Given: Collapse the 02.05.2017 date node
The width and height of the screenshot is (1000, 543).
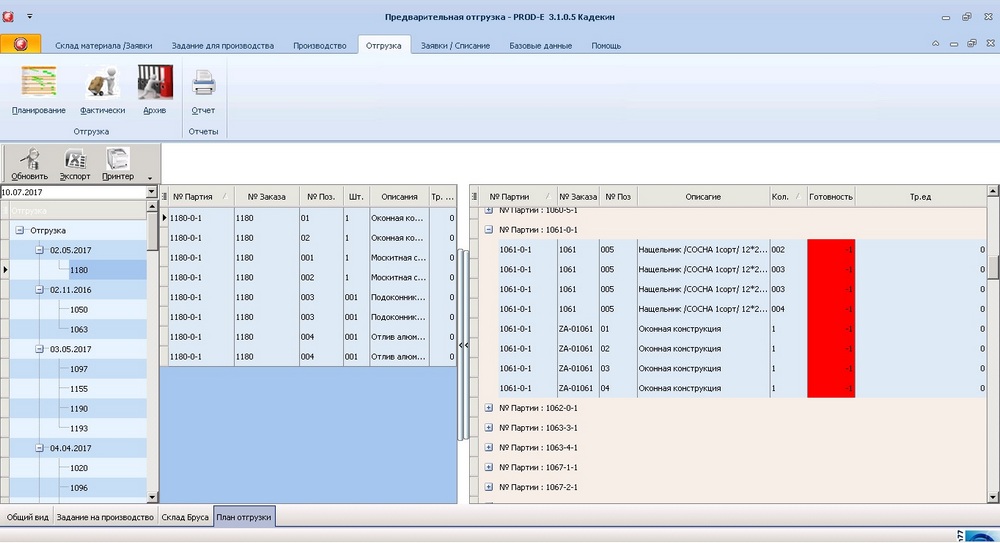Looking at the screenshot, I should coord(40,250).
